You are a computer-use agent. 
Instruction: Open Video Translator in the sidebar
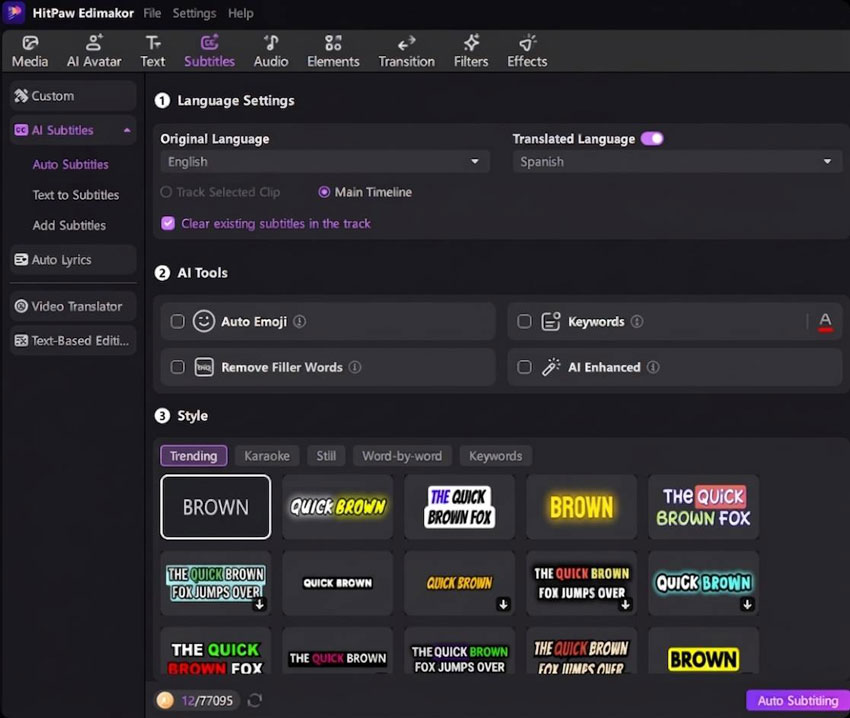click(x=73, y=306)
